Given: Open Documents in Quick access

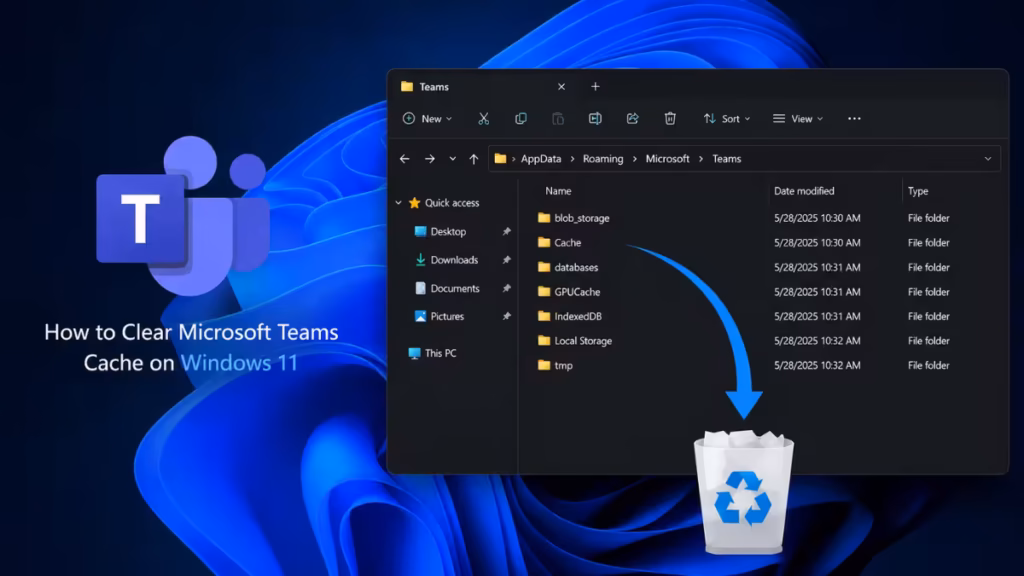Looking at the screenshot, I should click(x=455, y=288).
